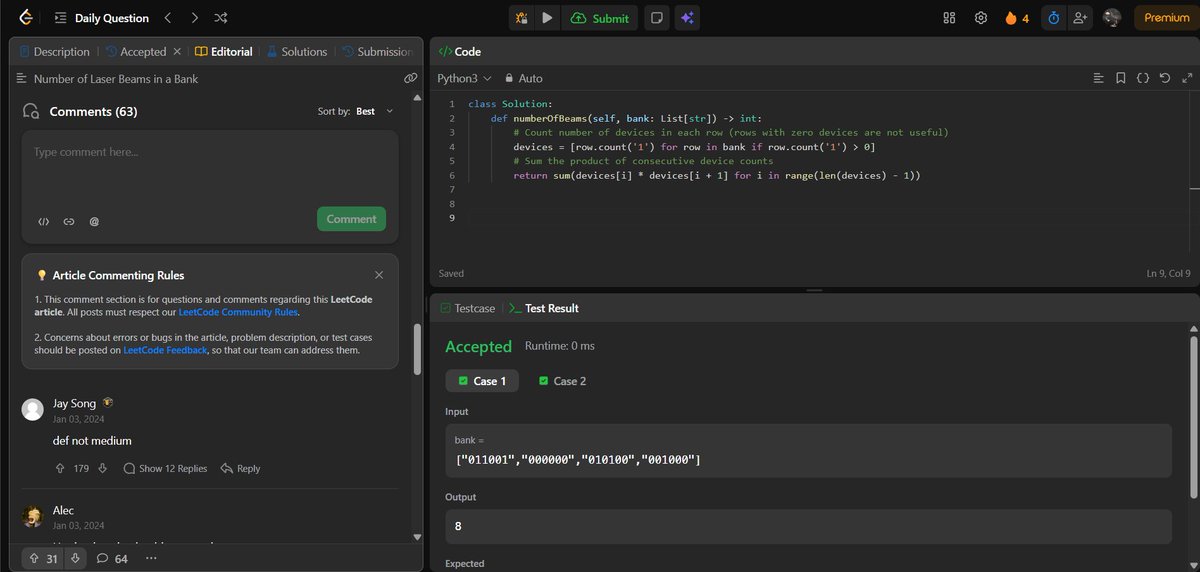Run the code with play button

click(547, 18)
